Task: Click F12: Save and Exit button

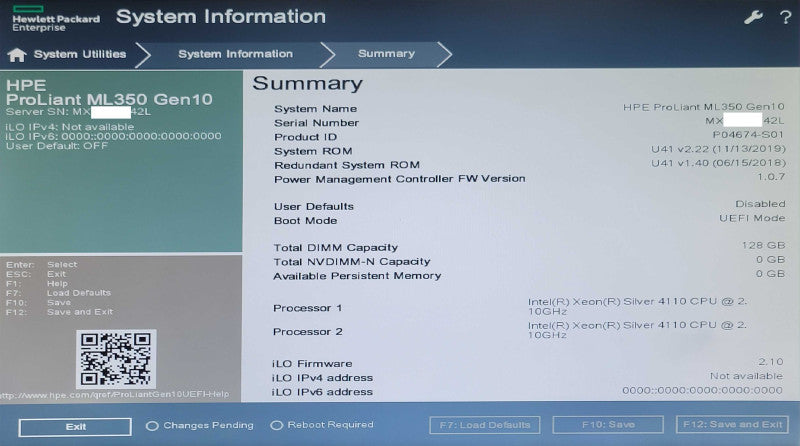Action: pyautogui.click(x=732, y=425)
